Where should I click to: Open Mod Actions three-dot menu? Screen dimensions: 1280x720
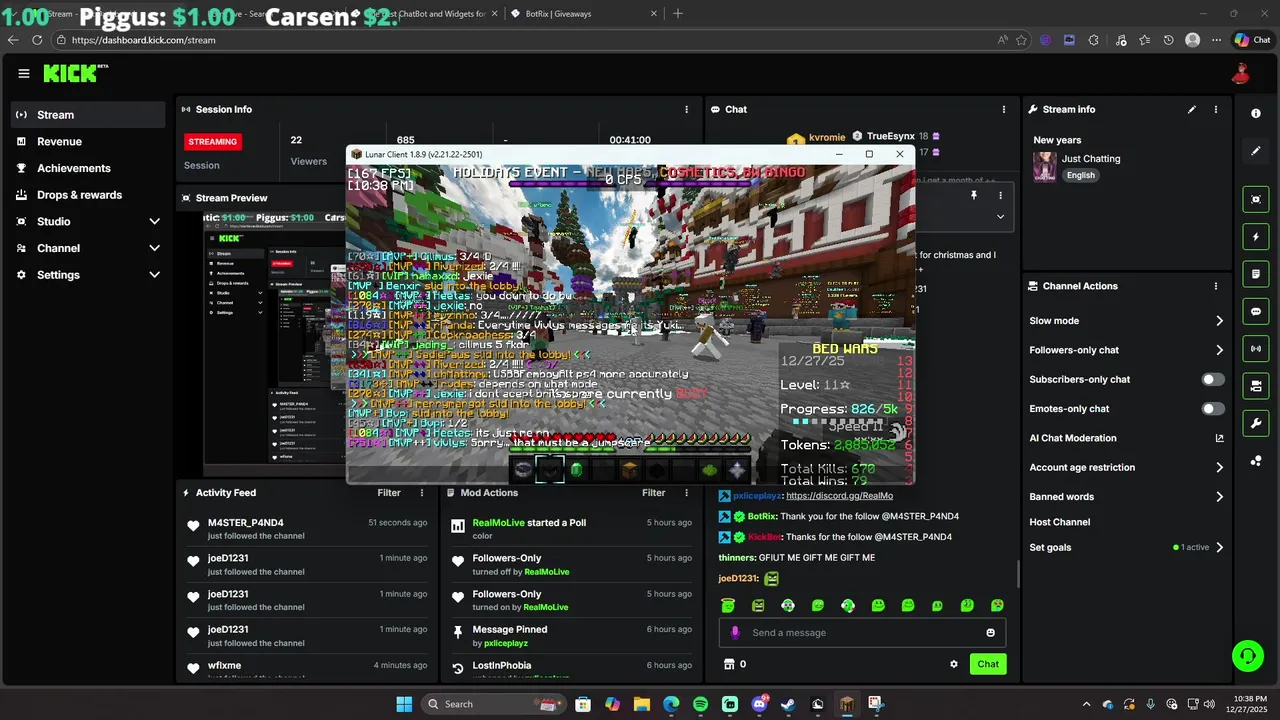(686, 493)
